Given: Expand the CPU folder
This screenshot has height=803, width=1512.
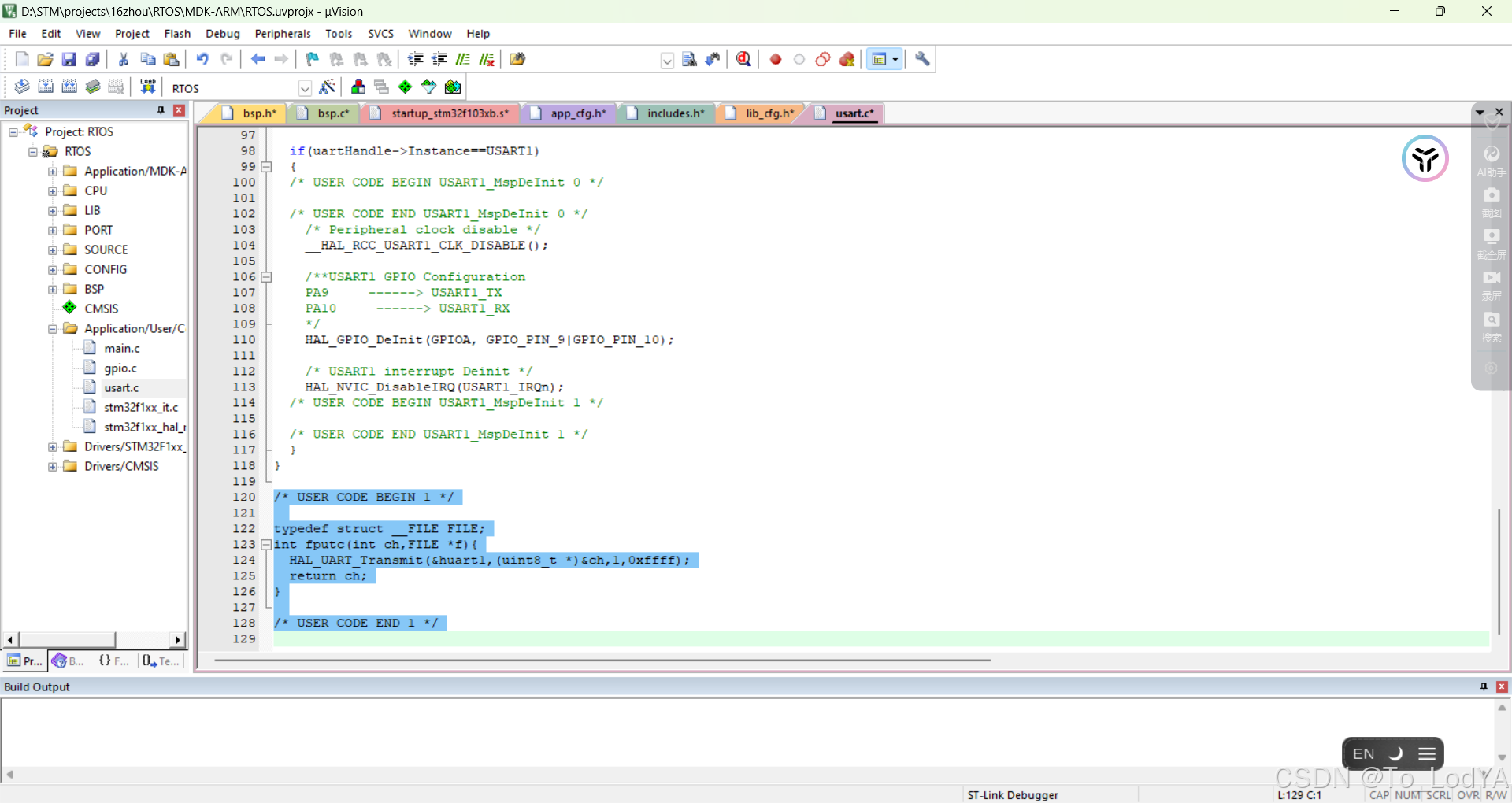Looking at the screenshot, I should pyautogui.click(x=53, y=191).
